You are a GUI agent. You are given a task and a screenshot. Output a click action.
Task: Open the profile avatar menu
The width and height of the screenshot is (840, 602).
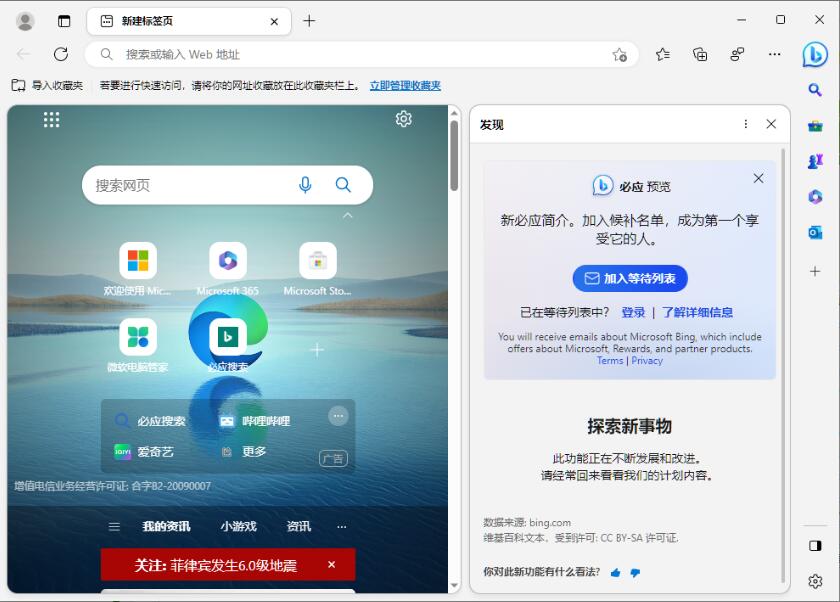click(25, 21)
